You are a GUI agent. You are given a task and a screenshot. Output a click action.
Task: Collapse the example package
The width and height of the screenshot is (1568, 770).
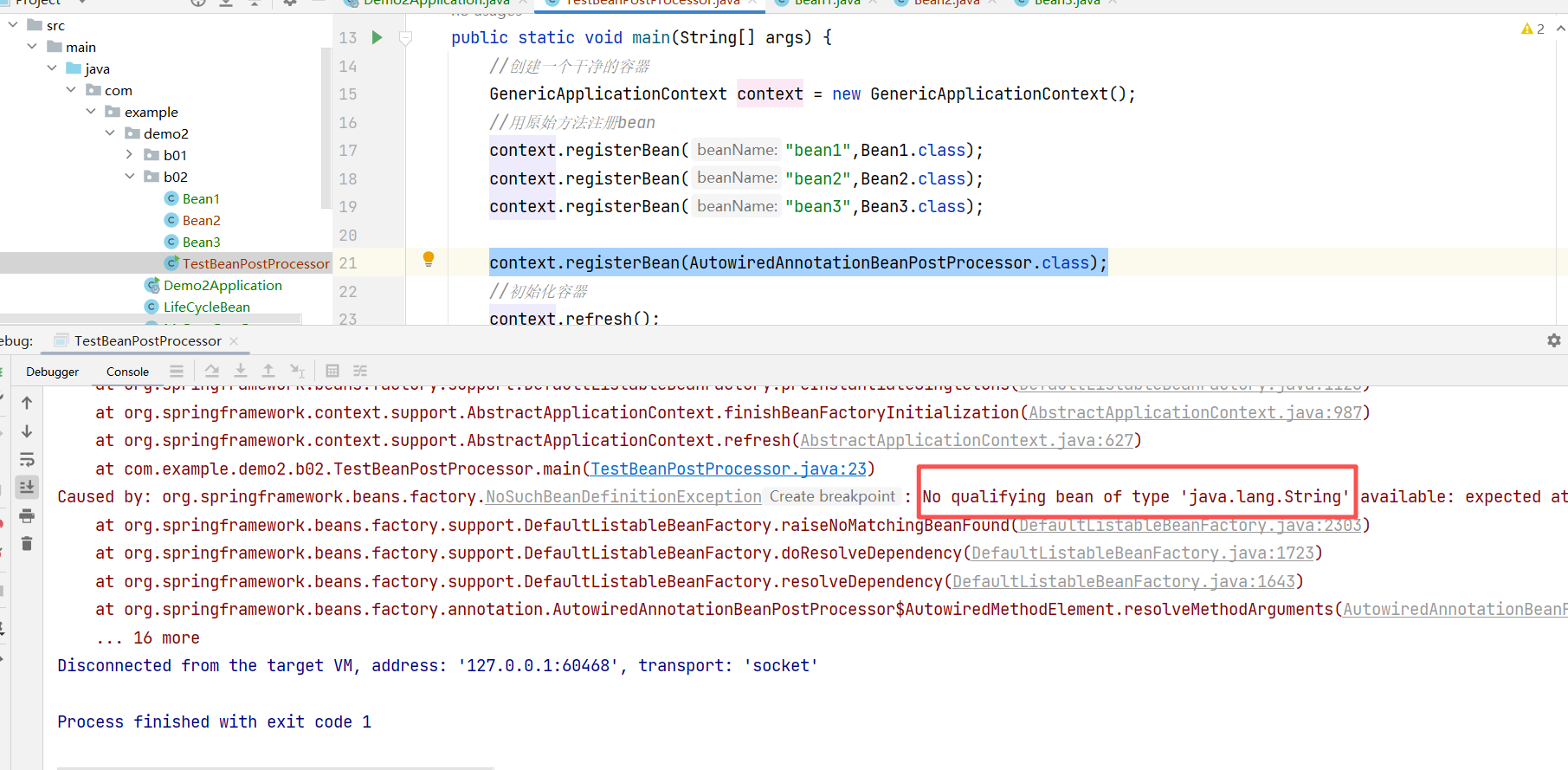point(91,112)
